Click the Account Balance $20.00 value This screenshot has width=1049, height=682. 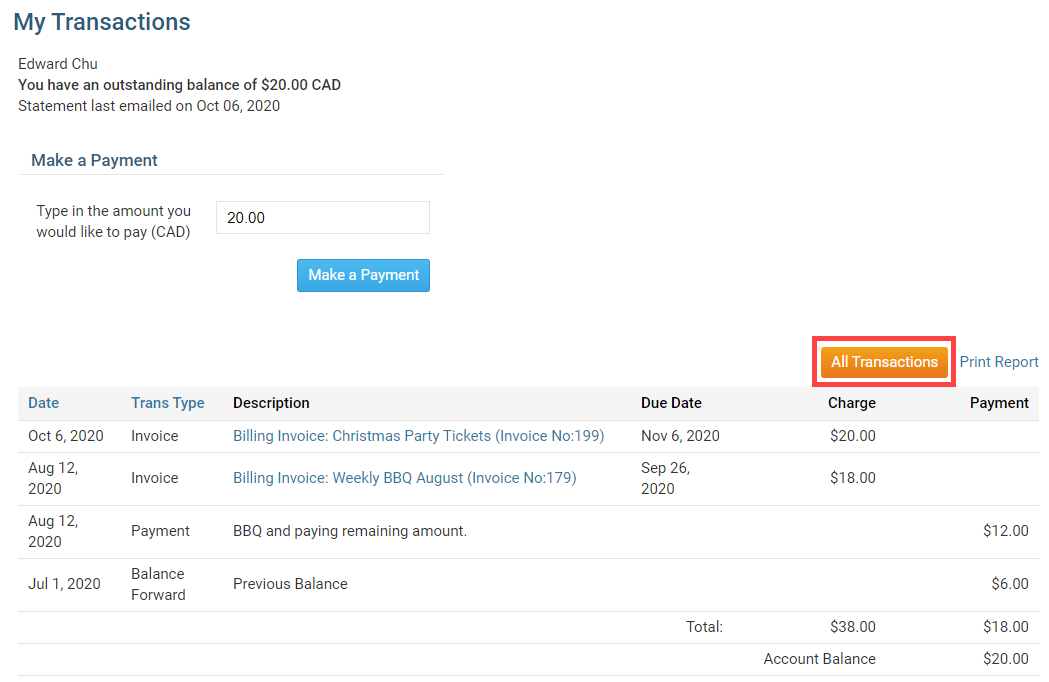pyautogui.click(x=1005, y=659)
